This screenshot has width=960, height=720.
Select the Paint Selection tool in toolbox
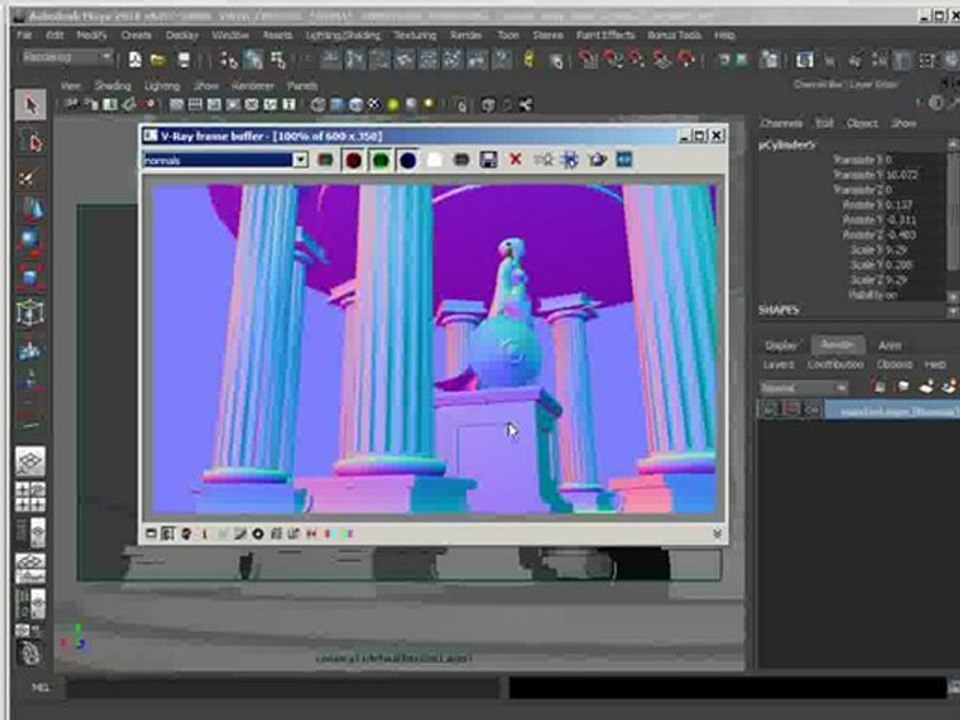[28, 178]
